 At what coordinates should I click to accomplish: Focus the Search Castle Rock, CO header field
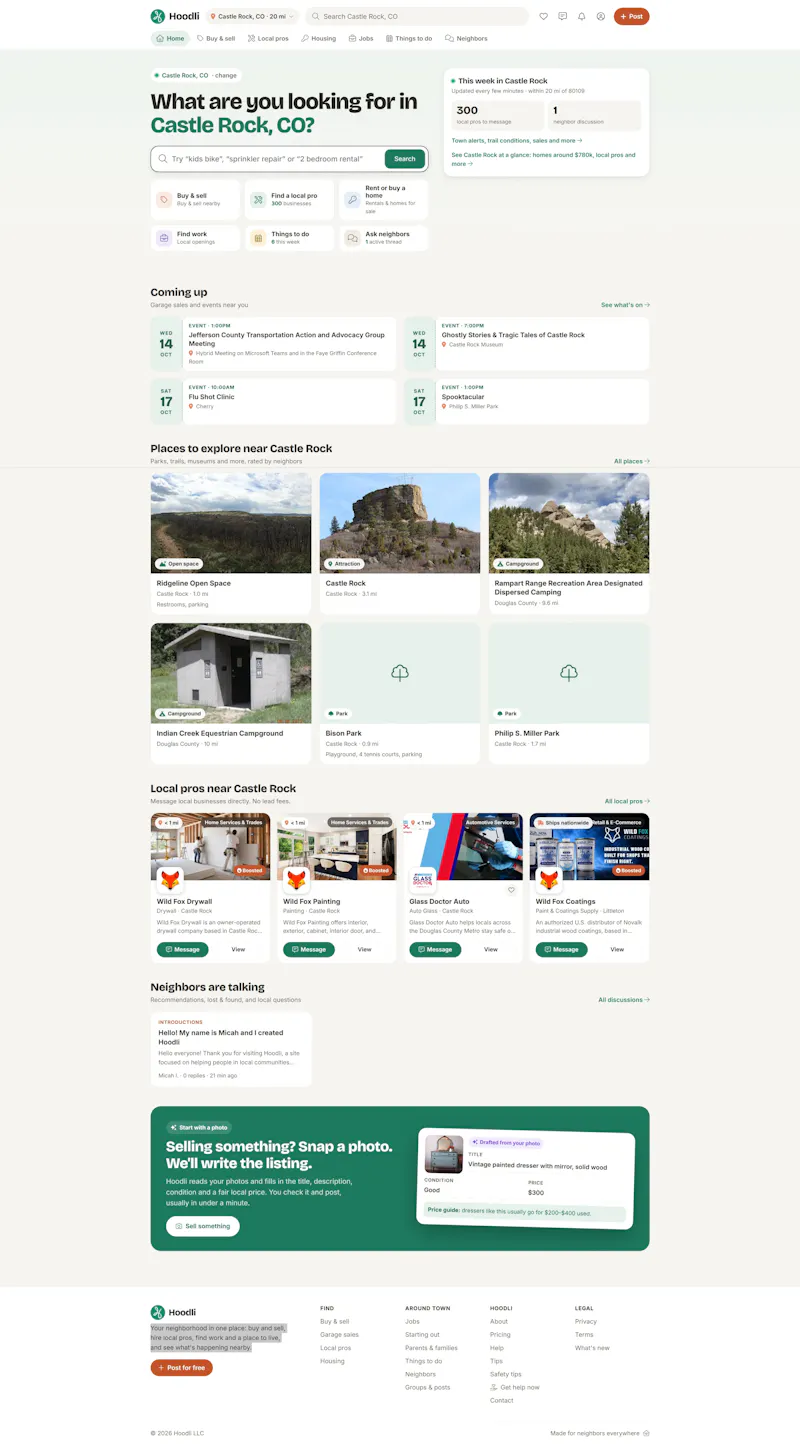[417, 16]
